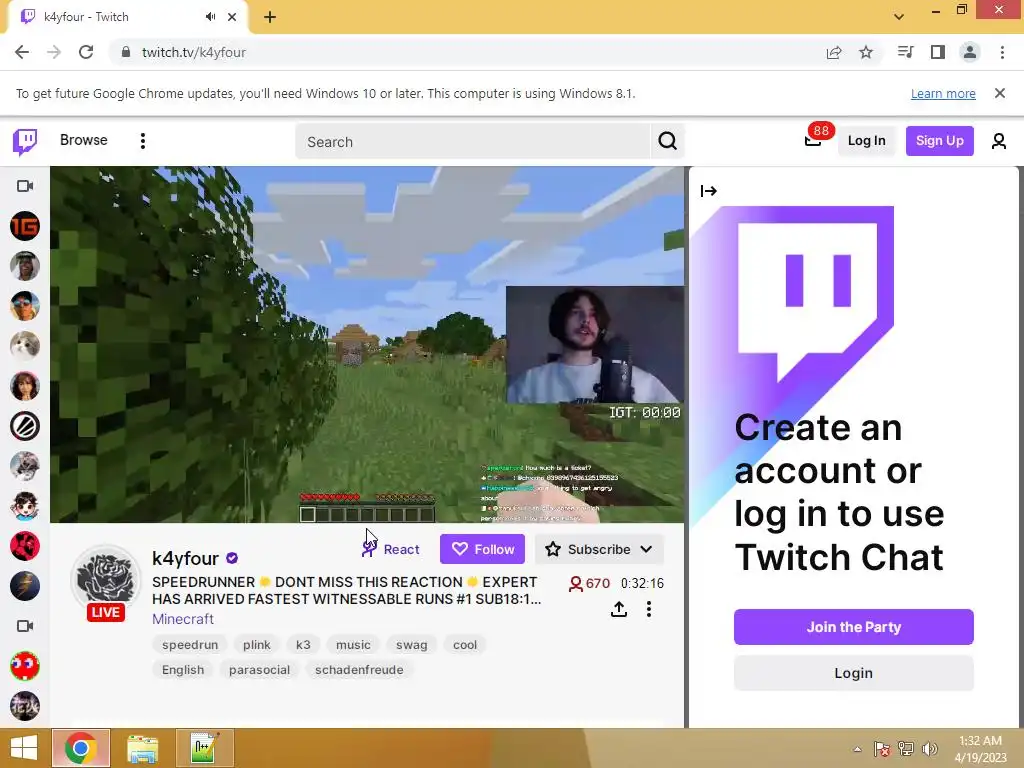Click the stream title text
This screenshot has width=1024, height=768.
[x=347, y=590]
